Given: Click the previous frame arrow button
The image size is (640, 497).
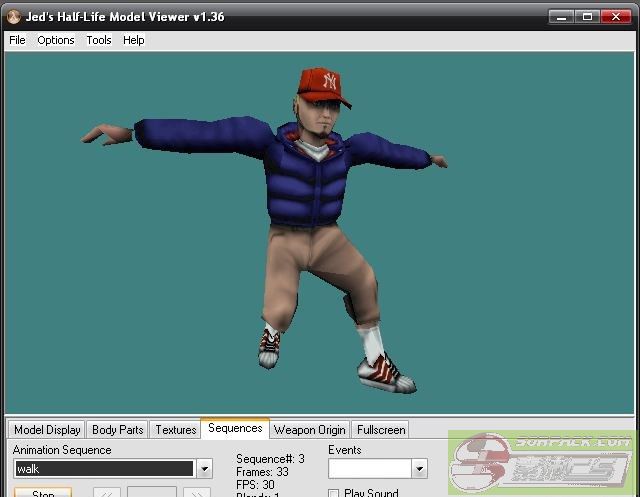Looking at the screenshot, I should point(107,492).
